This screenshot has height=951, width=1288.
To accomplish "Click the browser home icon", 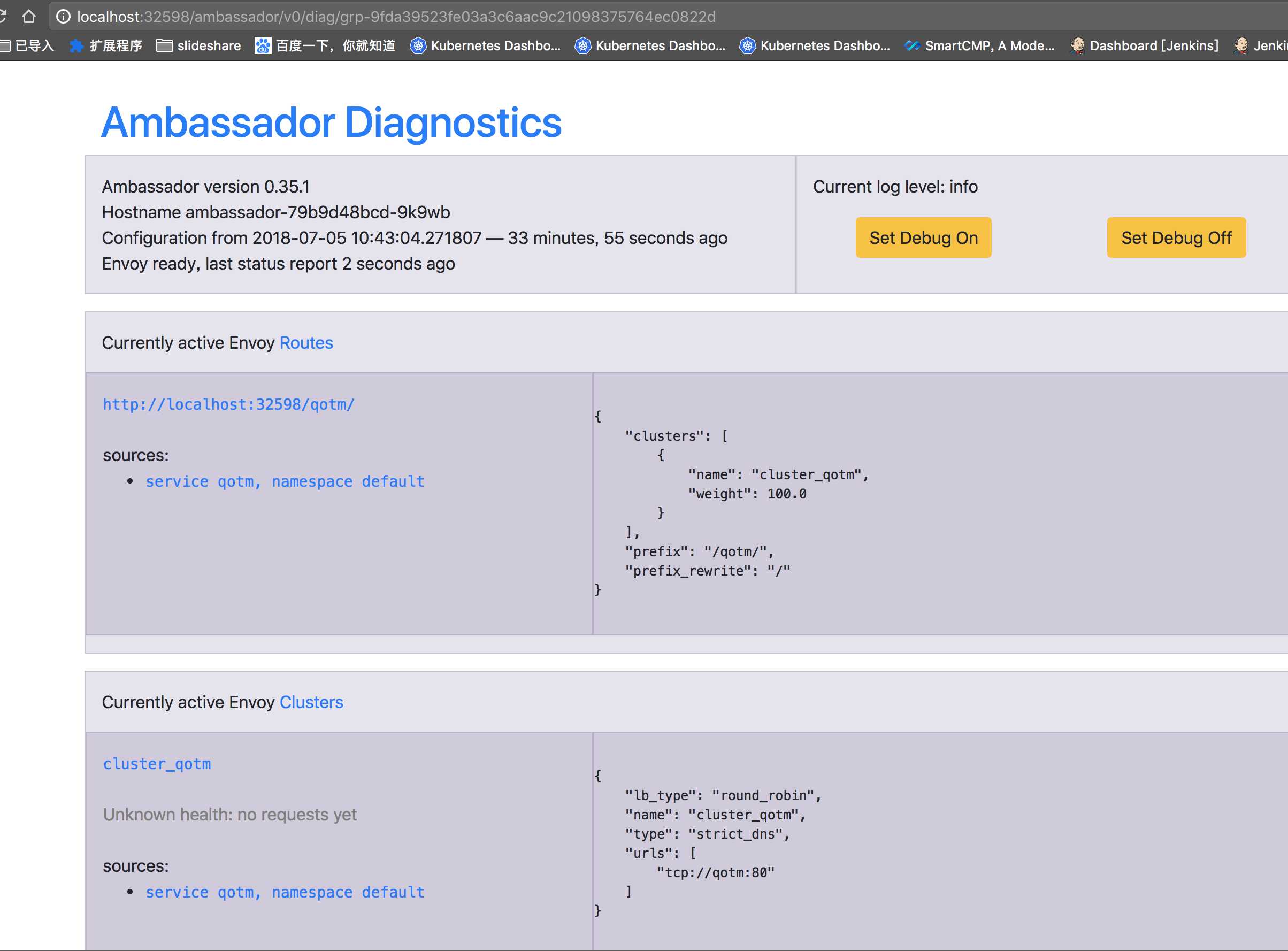I will coord(29,16).
